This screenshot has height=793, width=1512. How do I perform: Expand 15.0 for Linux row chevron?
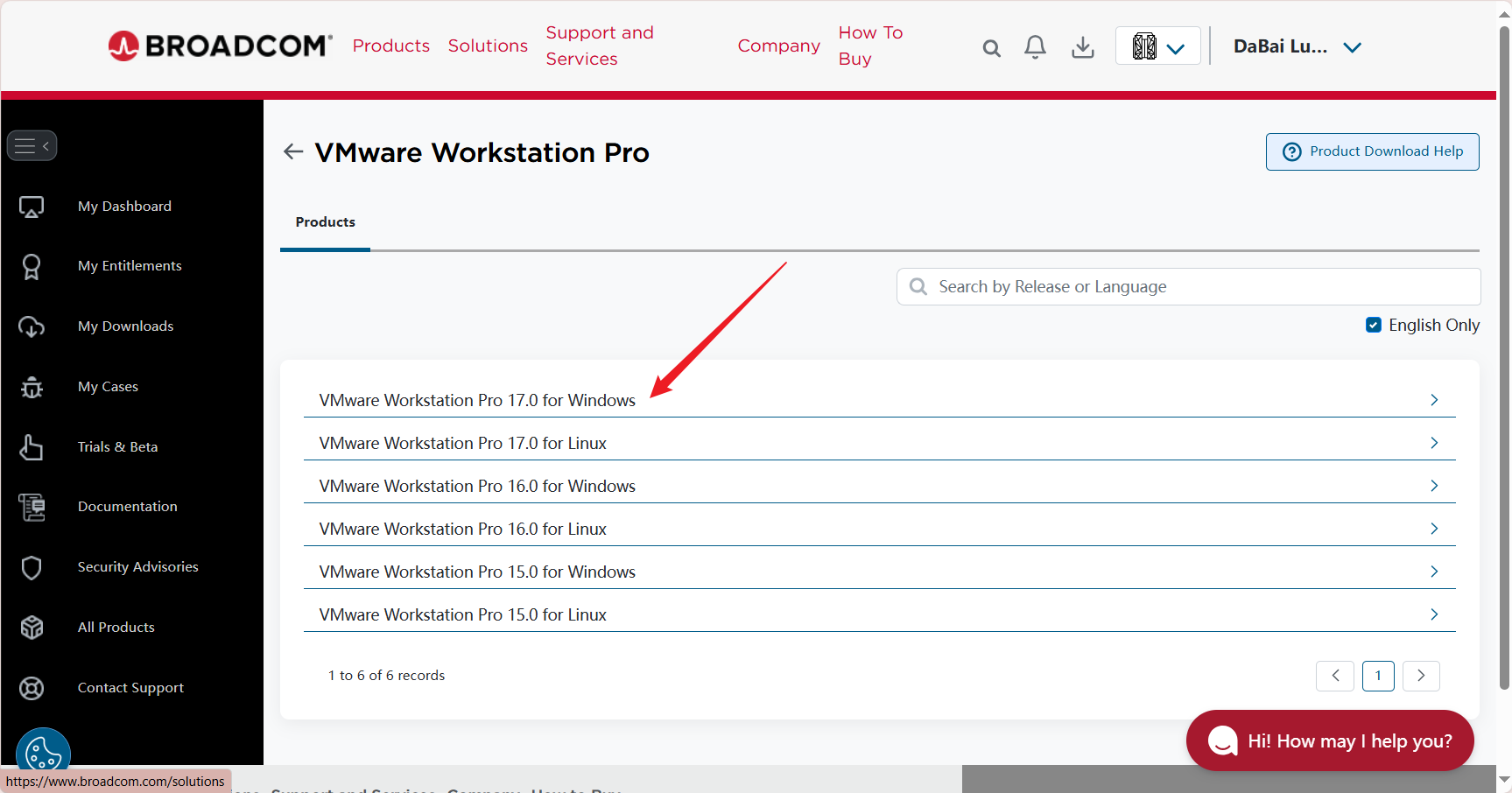1434,614
